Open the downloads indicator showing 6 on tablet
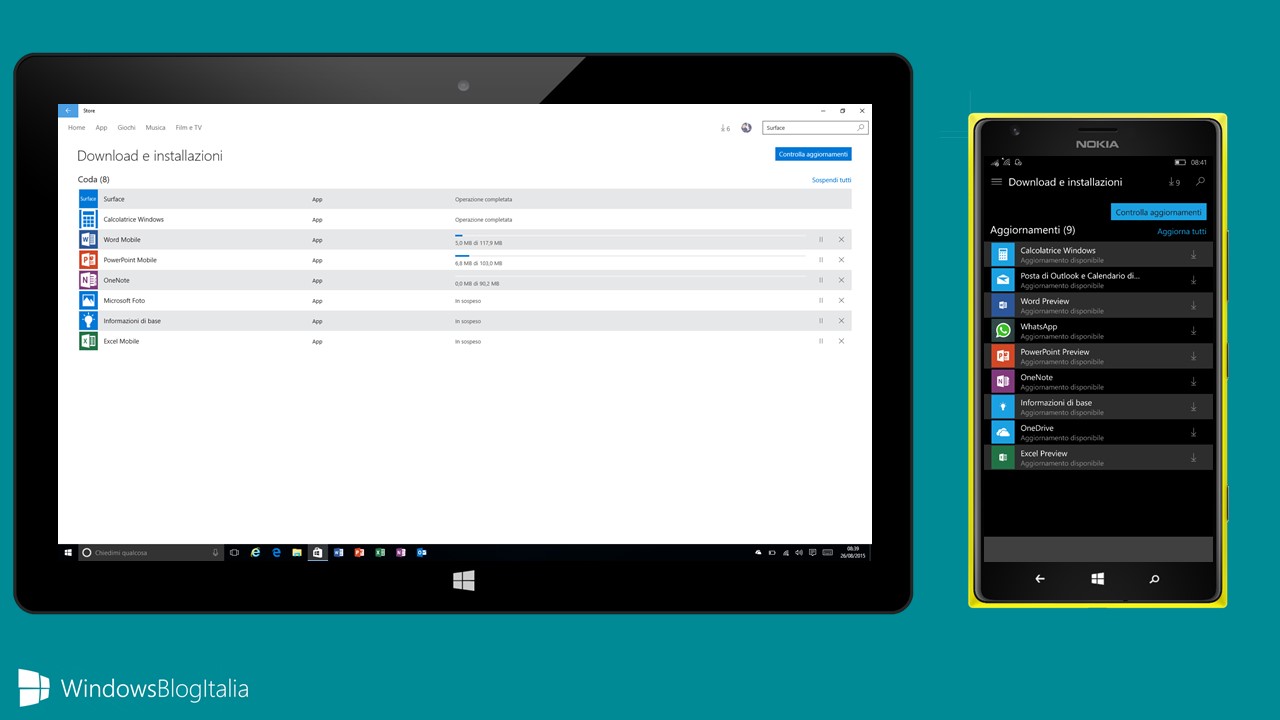This screenshot has width=1280, height=720. coord(725,128)
